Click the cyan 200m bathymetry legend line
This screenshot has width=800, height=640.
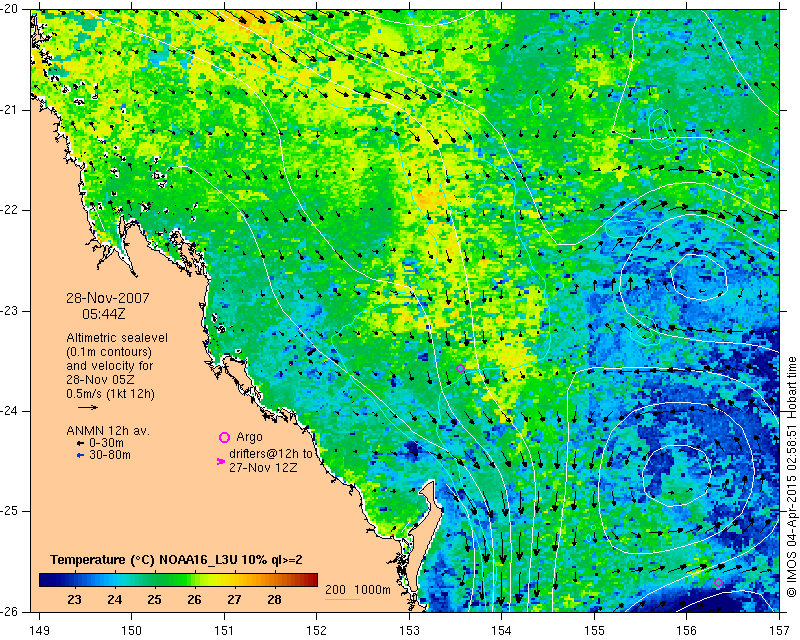pos(342,599)
